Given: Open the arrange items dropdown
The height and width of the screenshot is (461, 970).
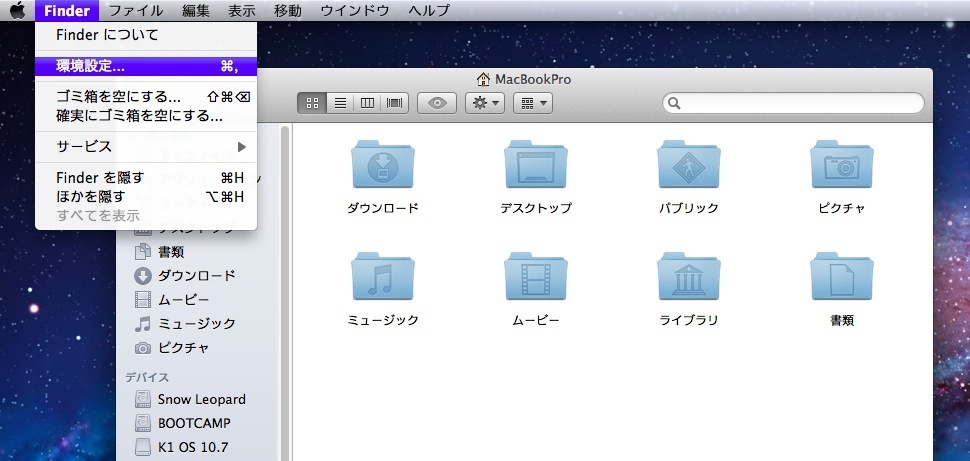Looking at the screenshot, I should click(531, 103).
